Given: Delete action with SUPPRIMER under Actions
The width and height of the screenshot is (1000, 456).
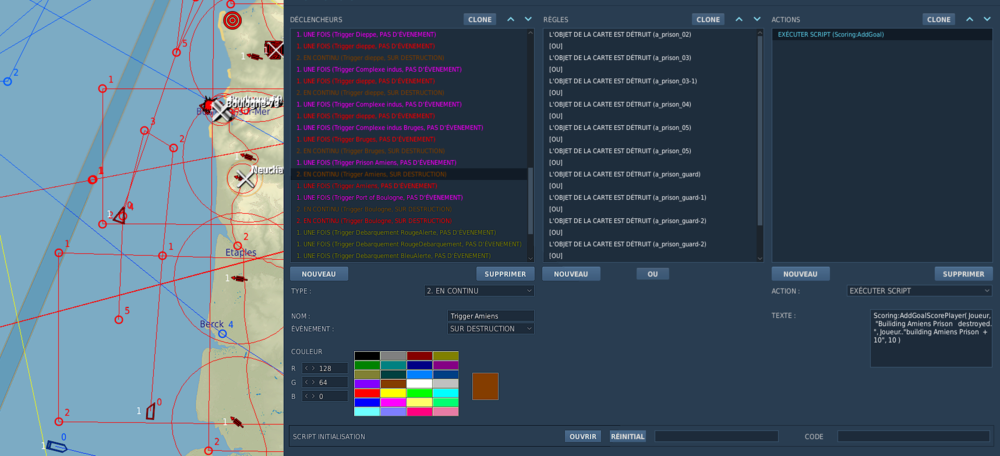Looking at the screenshot, I should (x=964, y=274).
